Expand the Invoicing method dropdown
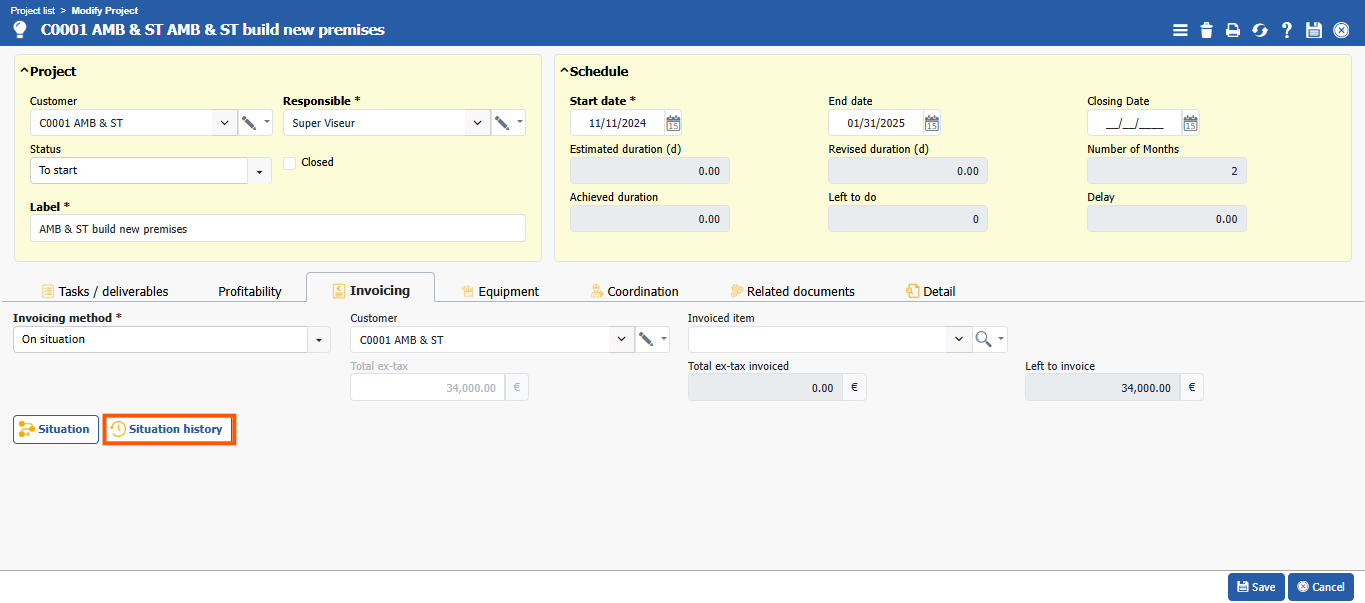This screenshot has width=1365, height=603. [319, 340]
